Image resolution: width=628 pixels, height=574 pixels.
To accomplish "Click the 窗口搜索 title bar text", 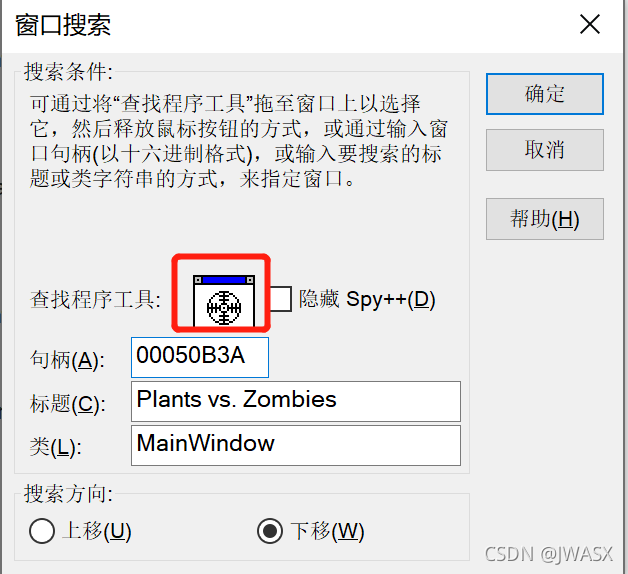I will 63,25.
